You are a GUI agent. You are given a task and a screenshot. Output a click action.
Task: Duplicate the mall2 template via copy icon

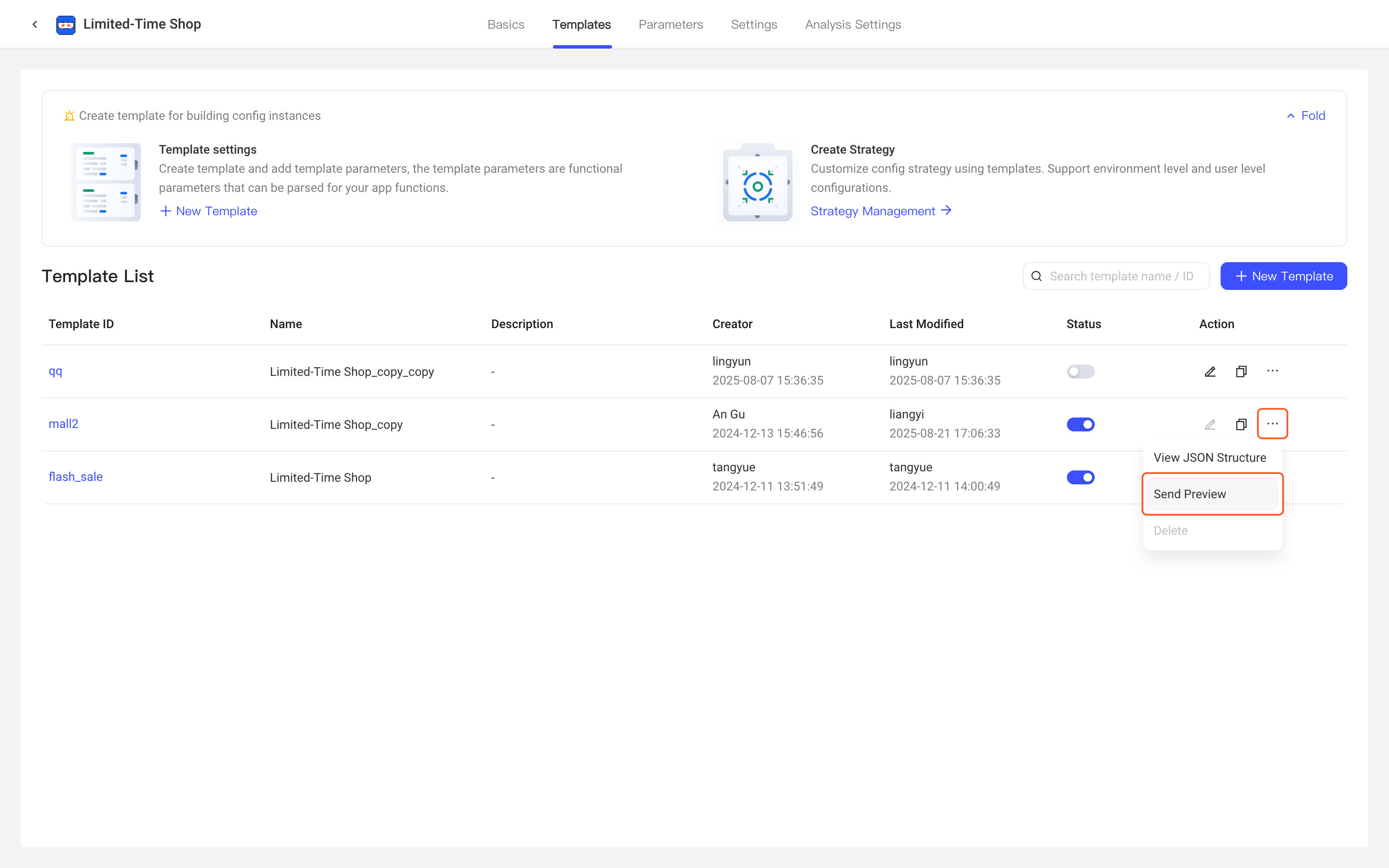coord(1241,424)
